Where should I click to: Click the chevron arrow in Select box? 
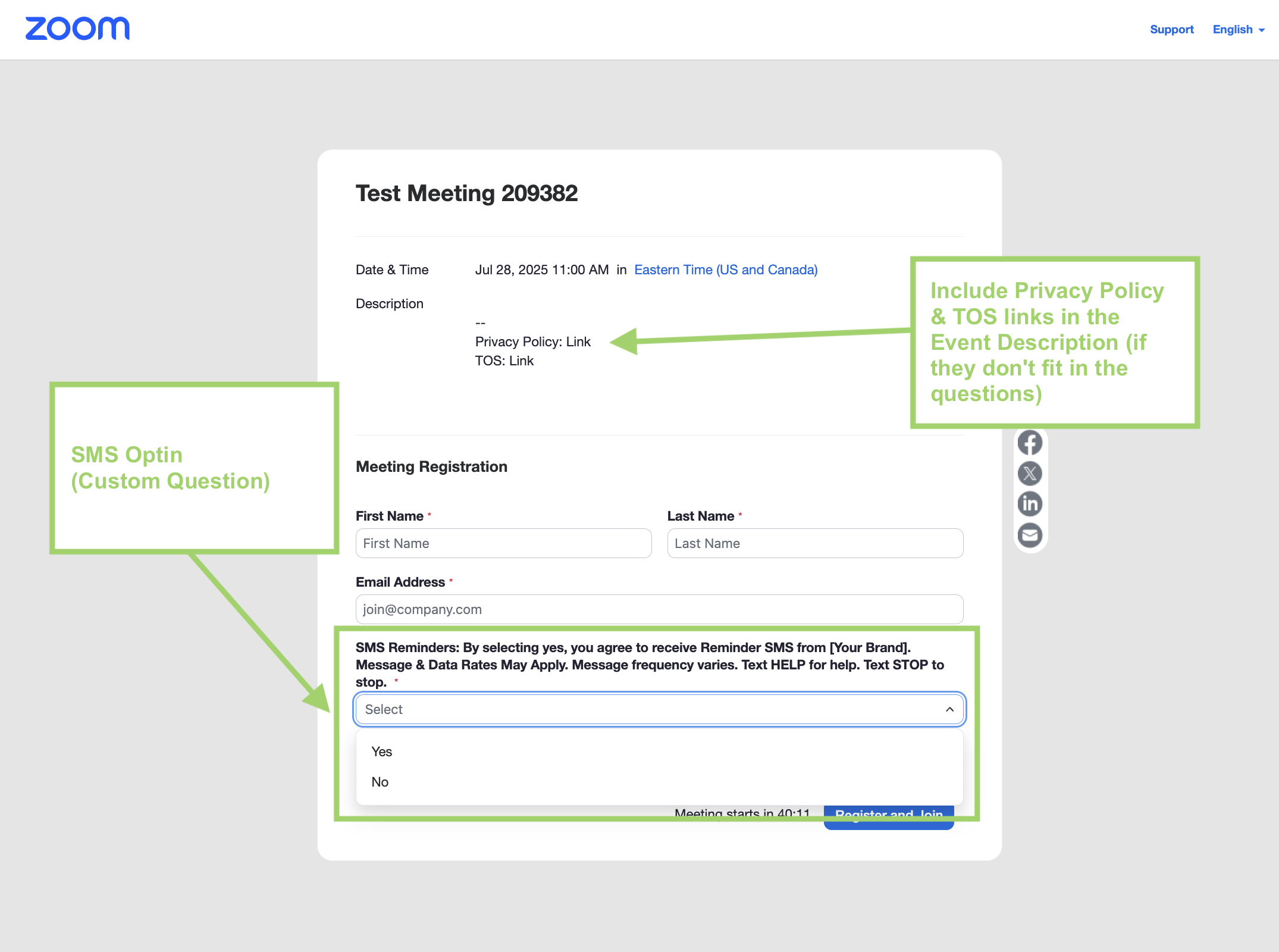point(949,709)
